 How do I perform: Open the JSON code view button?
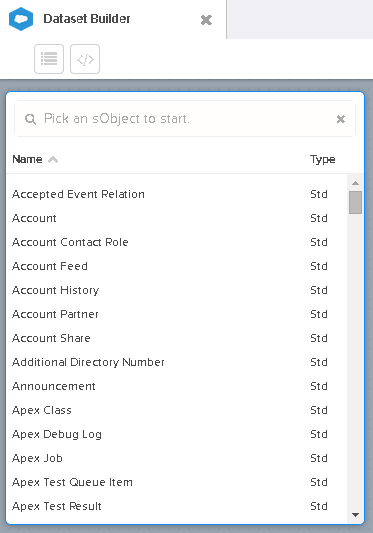[85, 59]
